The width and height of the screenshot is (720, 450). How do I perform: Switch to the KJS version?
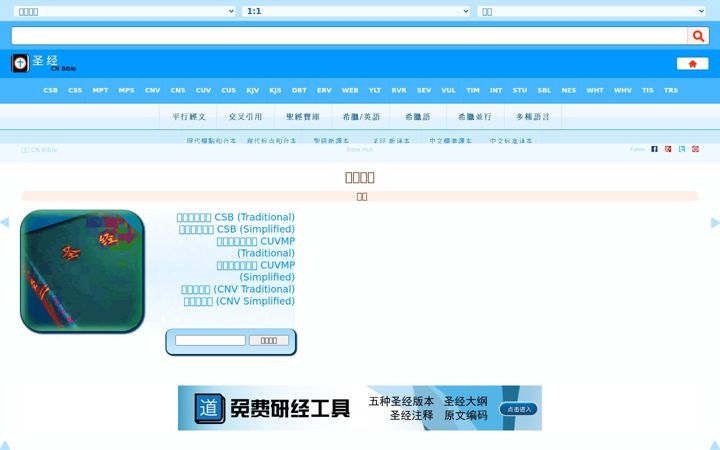point(275,90)
